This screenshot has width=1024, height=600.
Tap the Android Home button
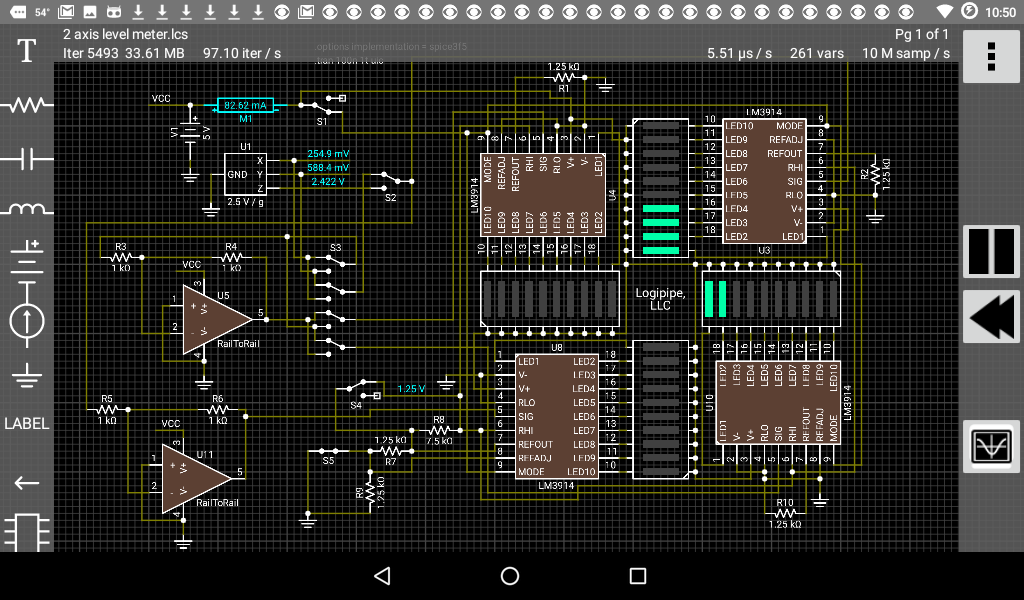(x=509, y=576)
